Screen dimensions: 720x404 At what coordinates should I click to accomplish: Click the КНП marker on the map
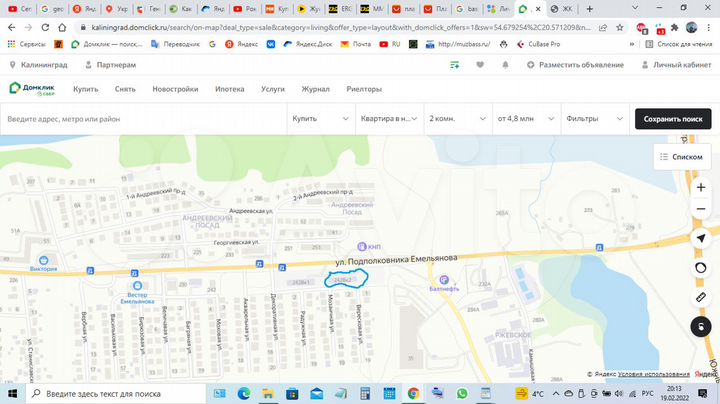[362, 247]
